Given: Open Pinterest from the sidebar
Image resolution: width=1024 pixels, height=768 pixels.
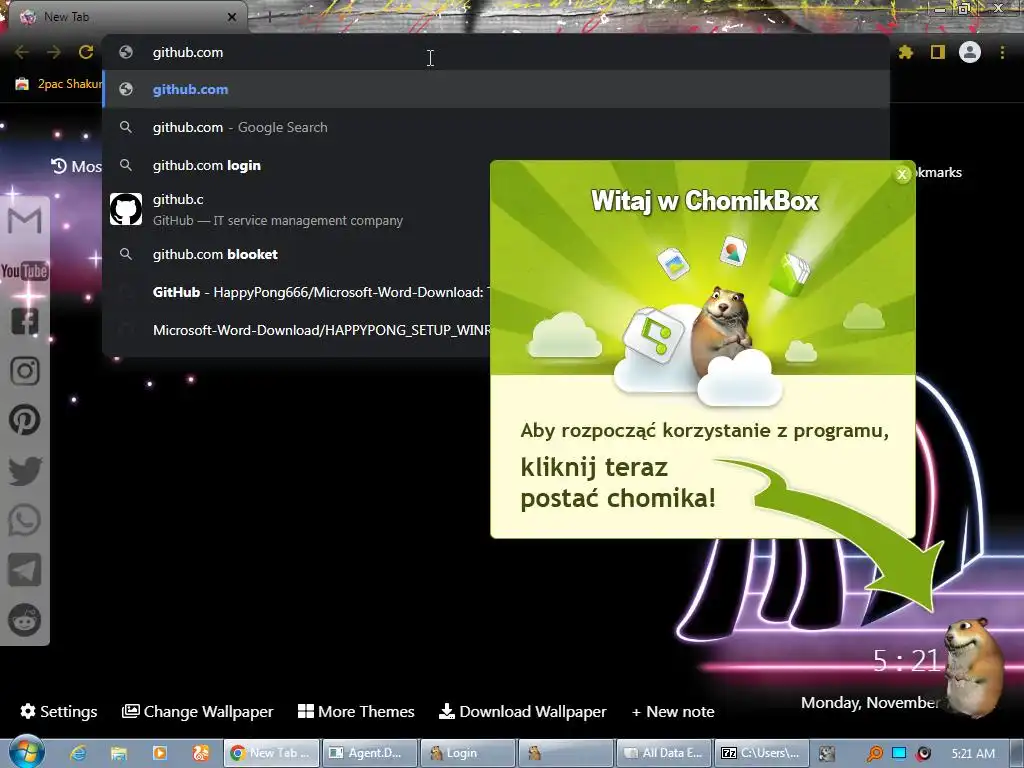Looking at the screenshot, I should click(25, 420).
